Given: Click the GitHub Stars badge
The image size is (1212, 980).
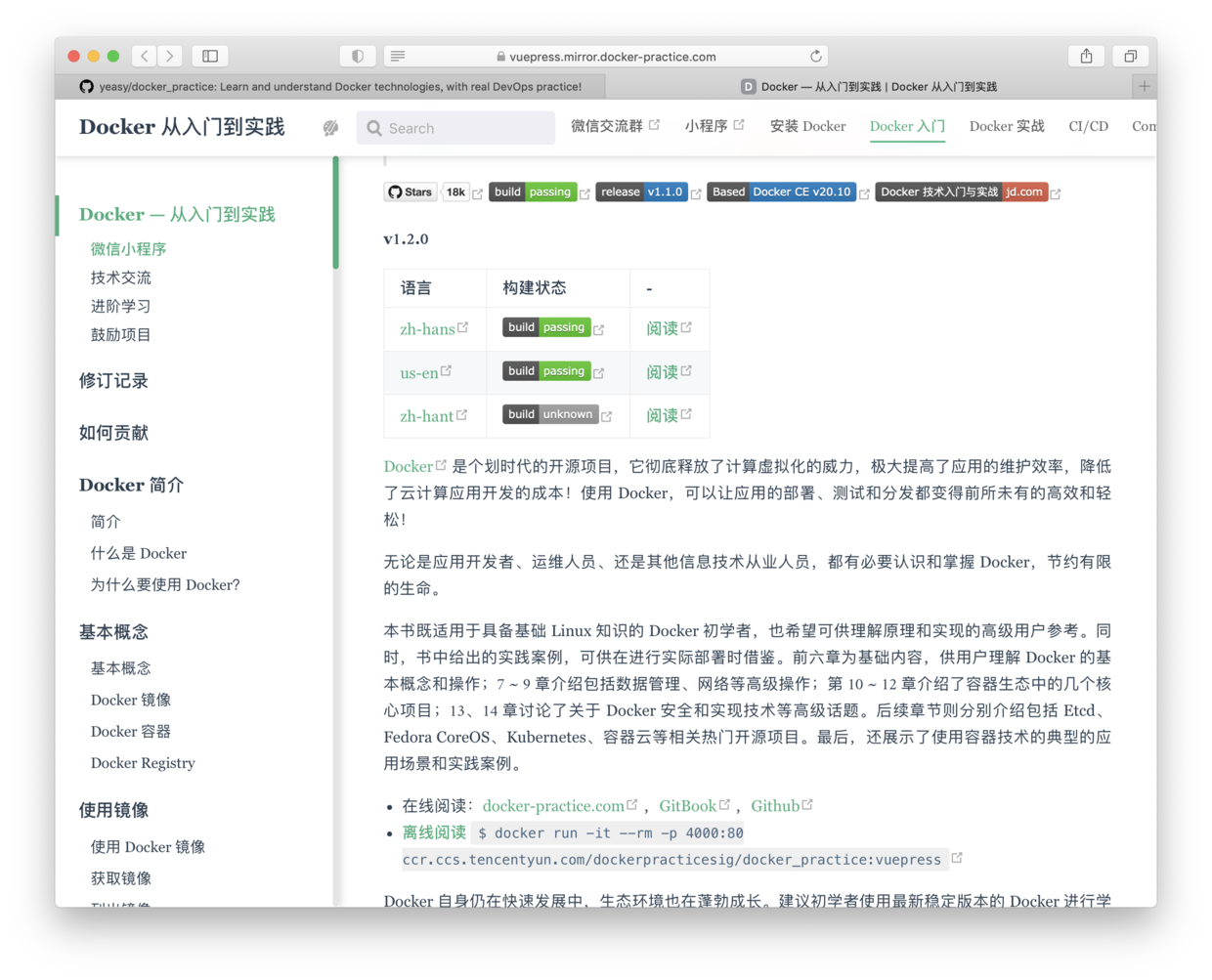Looking at the screenshot, I should click(411, 192).
